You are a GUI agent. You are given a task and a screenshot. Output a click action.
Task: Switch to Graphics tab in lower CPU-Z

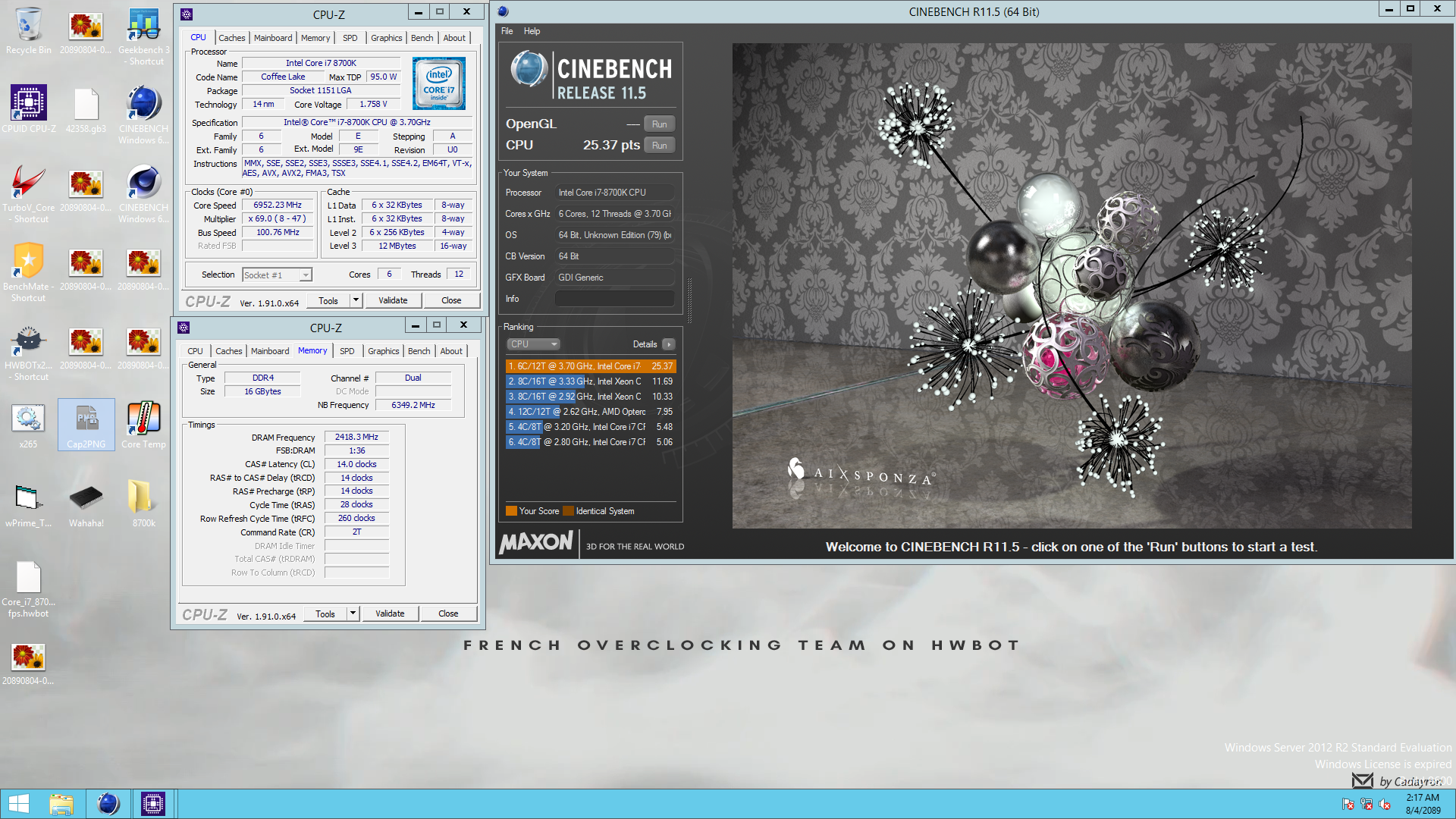click(383, 351)
